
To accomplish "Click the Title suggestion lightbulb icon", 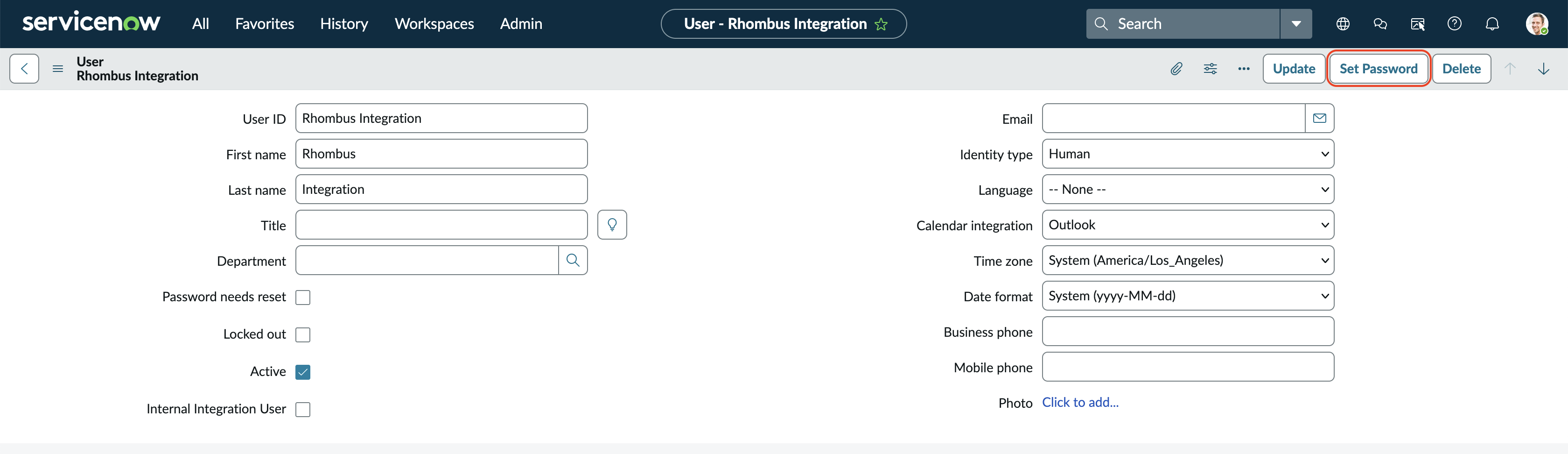I will point(612,225).
